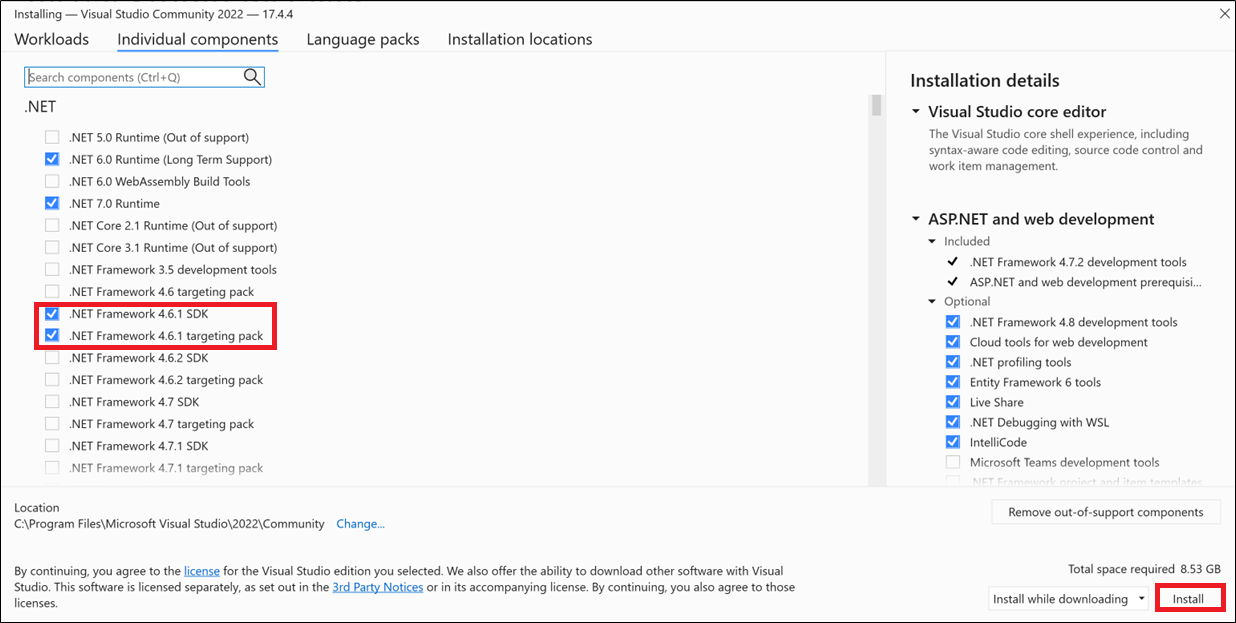1236x623 pixels.
Task: Collapse the Included group
Action: pos(933,242)
